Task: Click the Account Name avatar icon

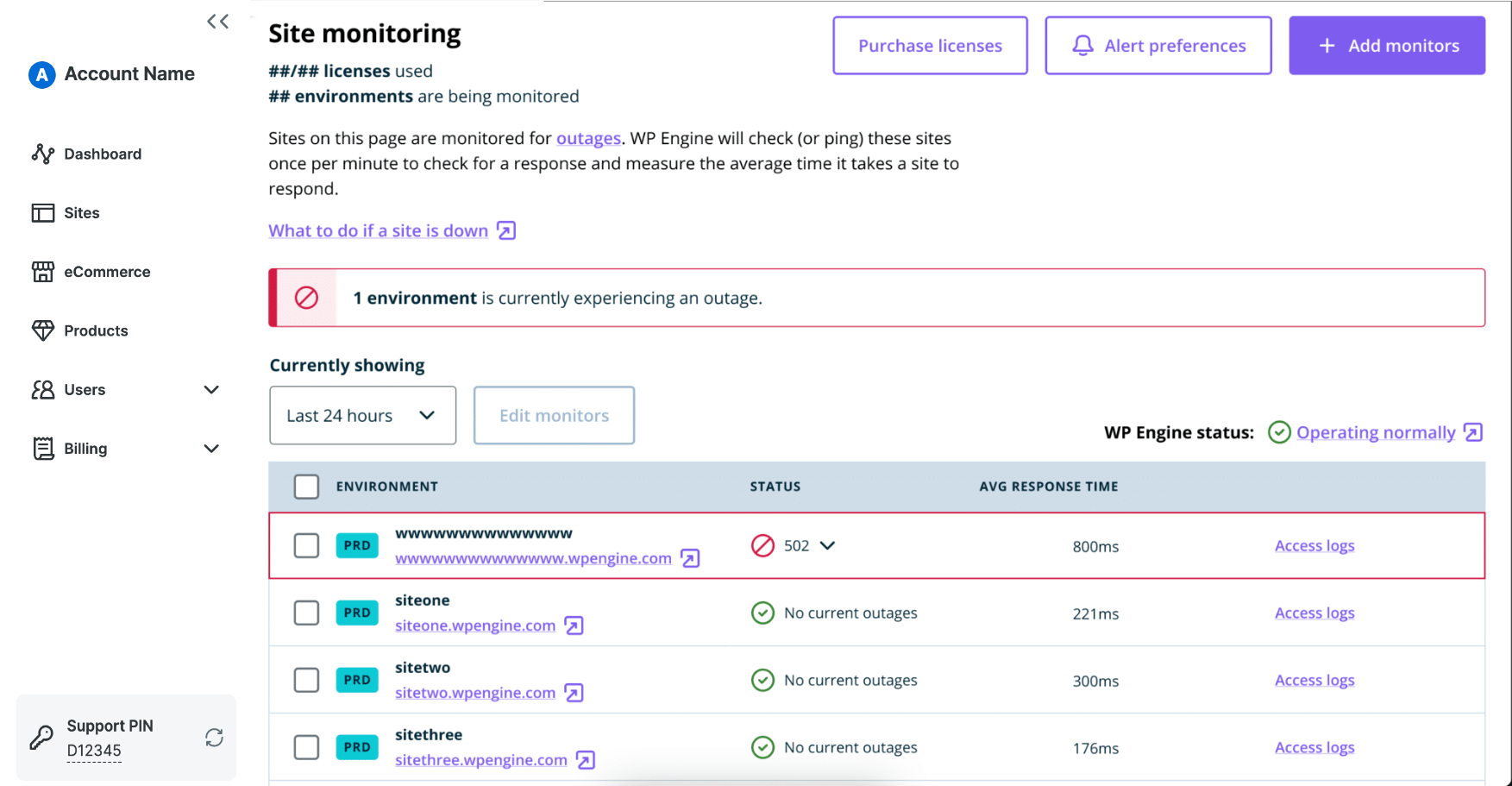Action: [41, 74]
